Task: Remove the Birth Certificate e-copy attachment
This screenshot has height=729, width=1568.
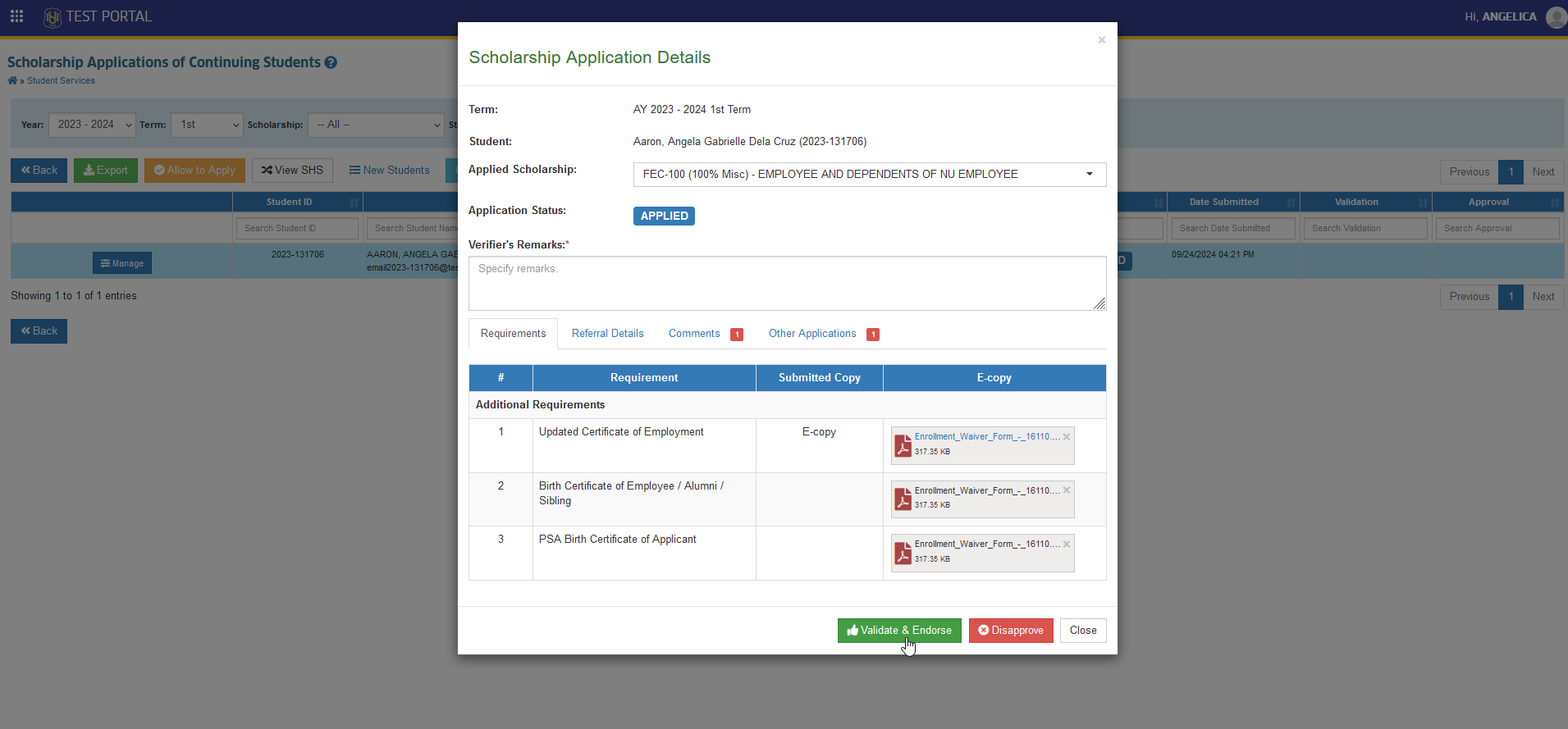Action: (x=1066, y=490)
